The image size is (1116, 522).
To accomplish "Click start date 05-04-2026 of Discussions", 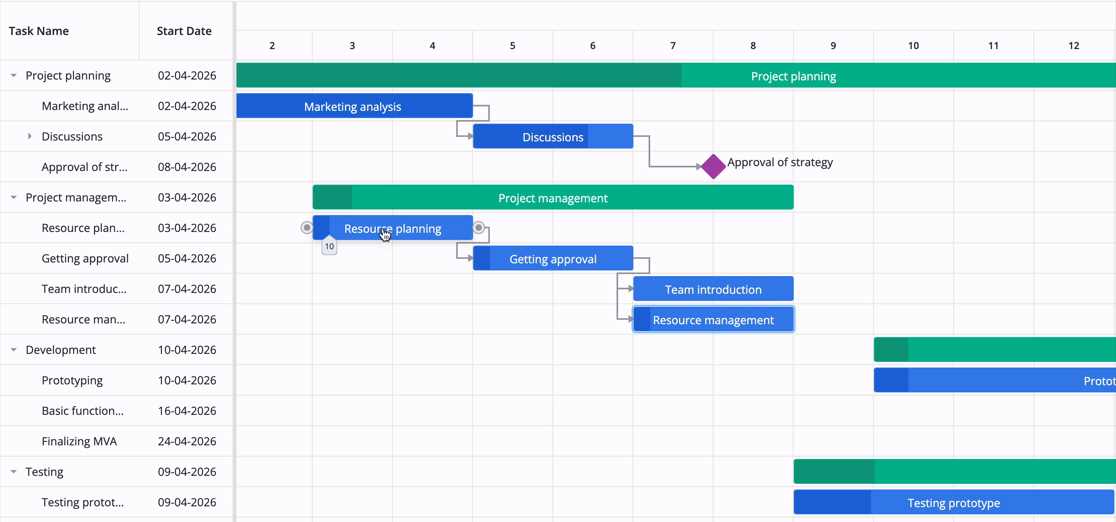I will (x=186, y=136).
